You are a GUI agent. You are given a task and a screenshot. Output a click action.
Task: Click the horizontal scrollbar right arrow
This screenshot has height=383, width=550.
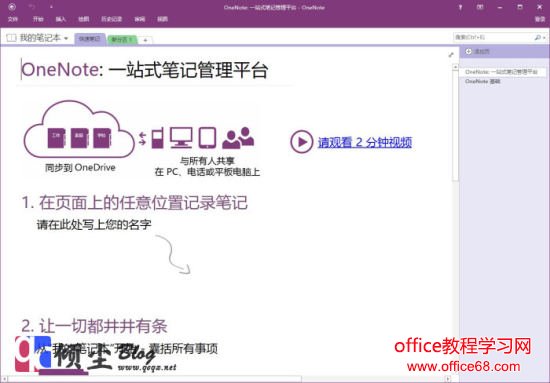coord(449,379)
